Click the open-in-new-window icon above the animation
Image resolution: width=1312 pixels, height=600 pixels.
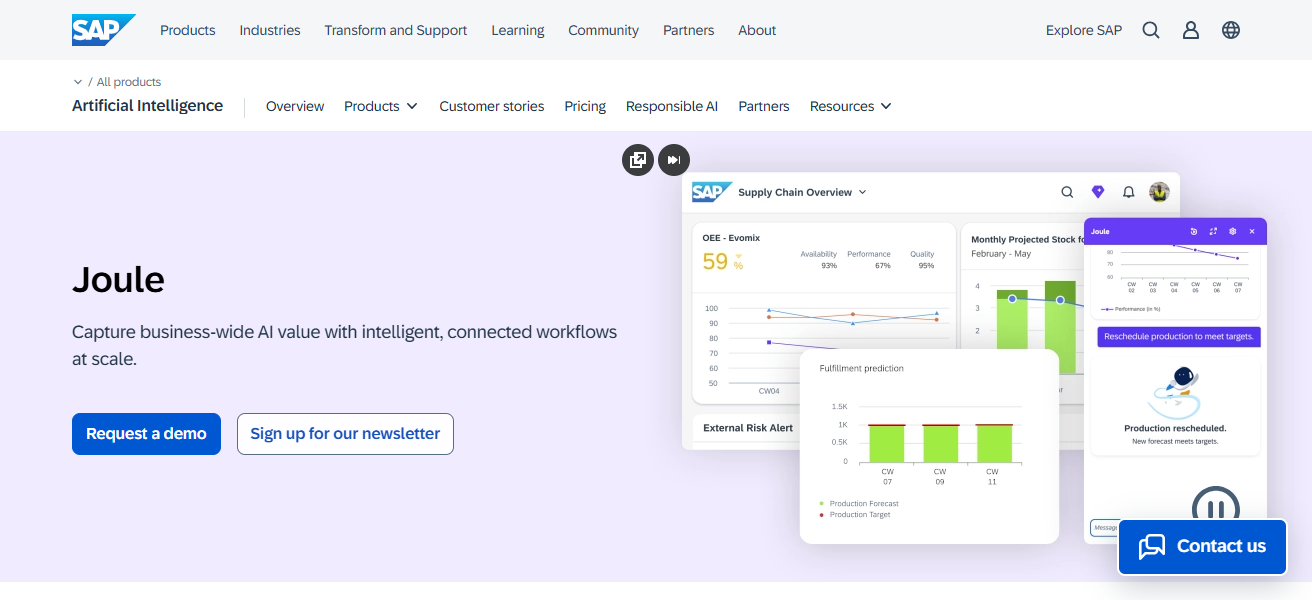tap(638, 160)
